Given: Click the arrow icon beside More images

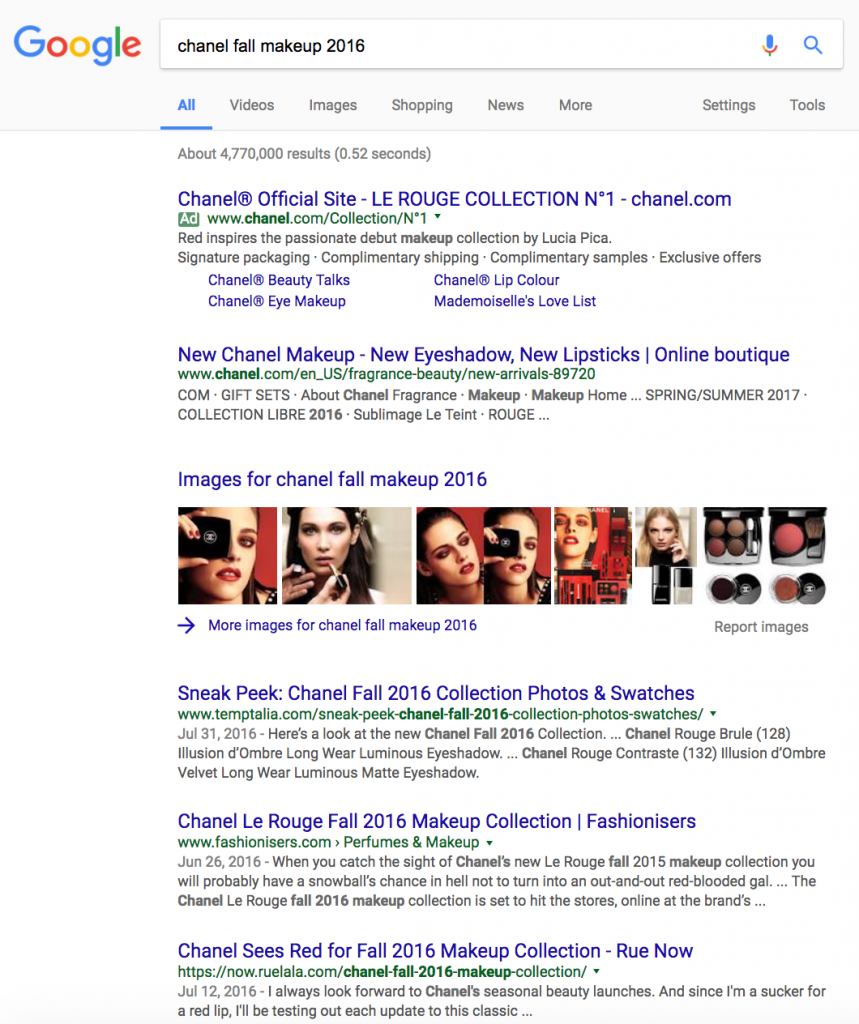Looking at the screenshot, I should pos(186,626).
